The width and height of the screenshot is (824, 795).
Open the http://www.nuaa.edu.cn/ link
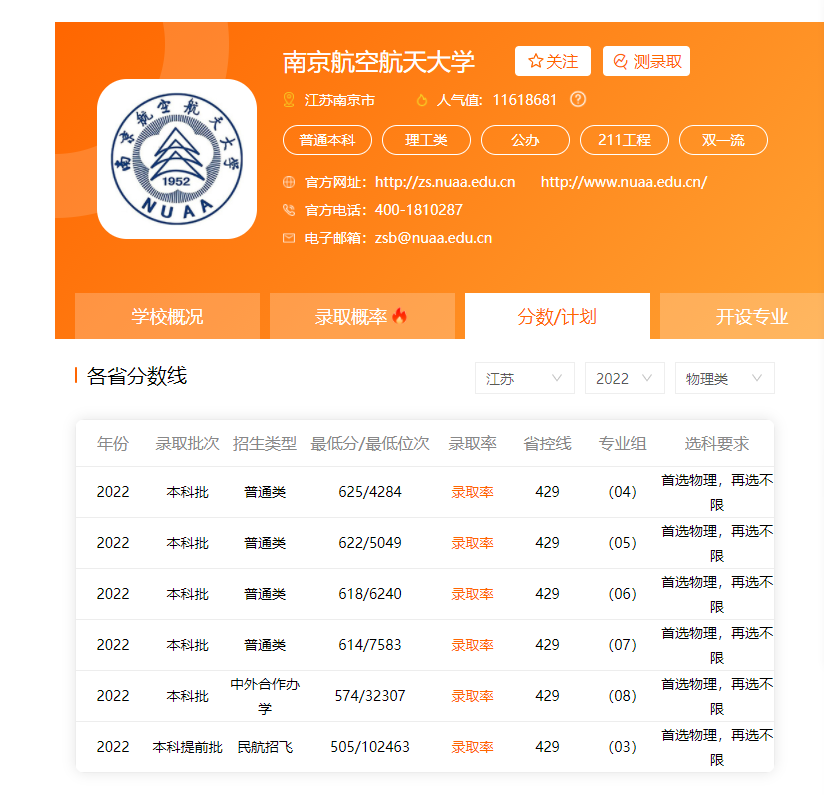(x=624, y=182)
